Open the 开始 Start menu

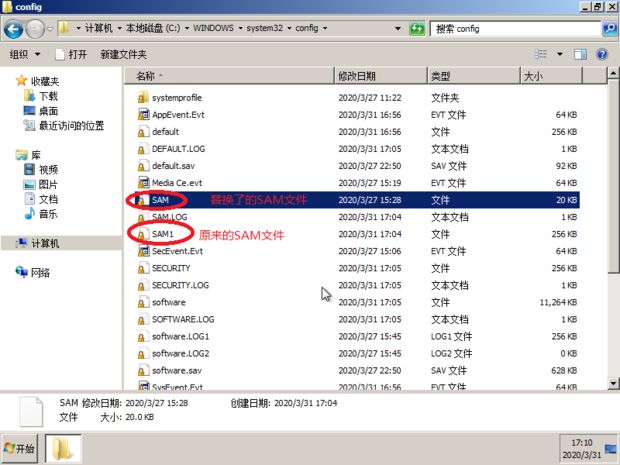pyautogui.click(x=19, y=448)
